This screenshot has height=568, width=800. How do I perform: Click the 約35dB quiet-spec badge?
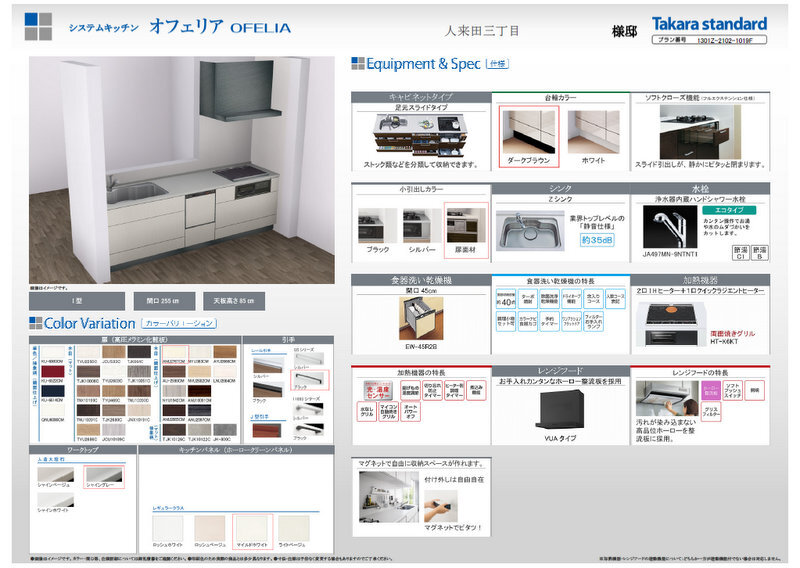(597, 240)
